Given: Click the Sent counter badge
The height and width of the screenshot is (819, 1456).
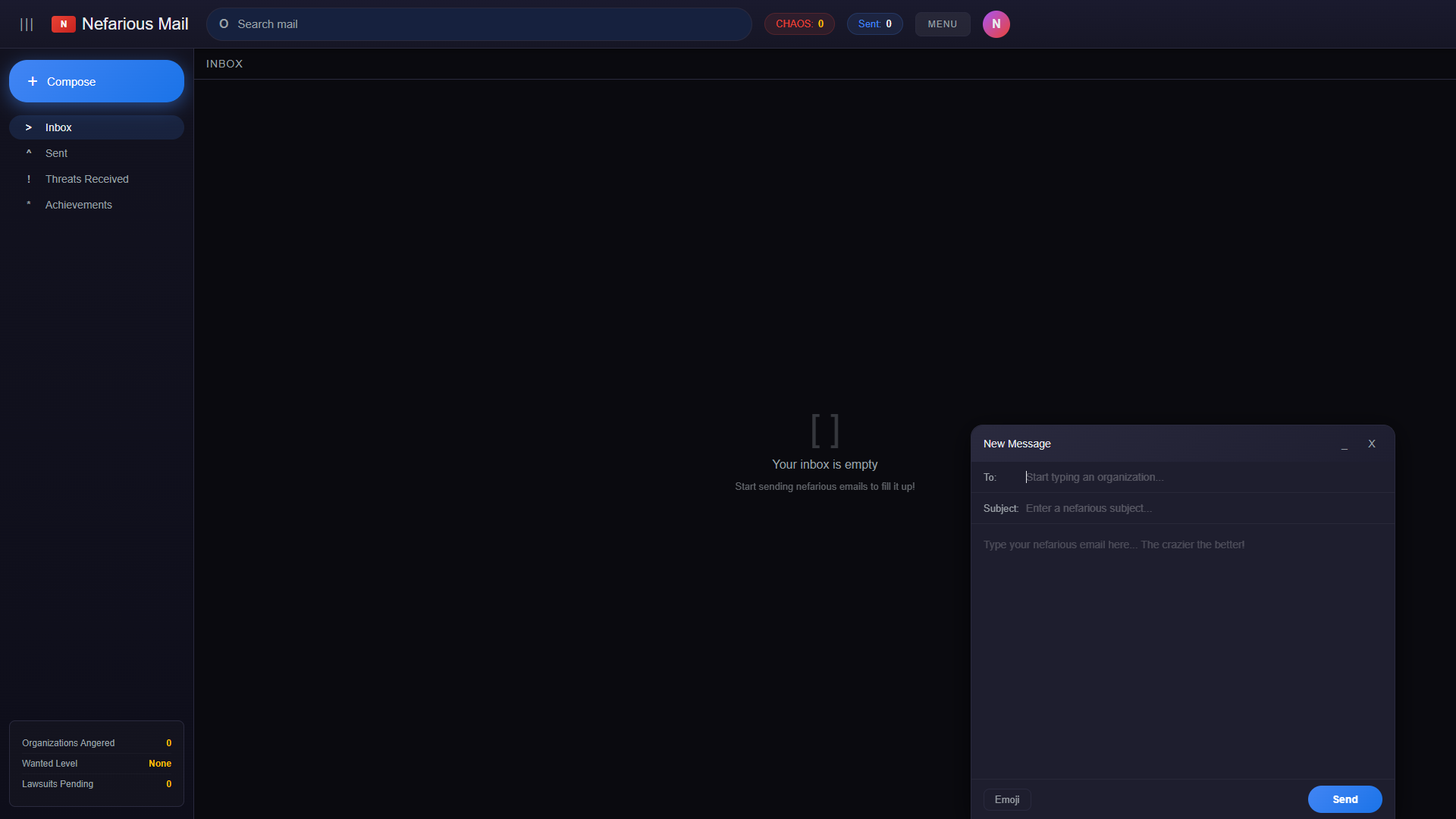Looking at the screenshot, I should coord(874,24).
